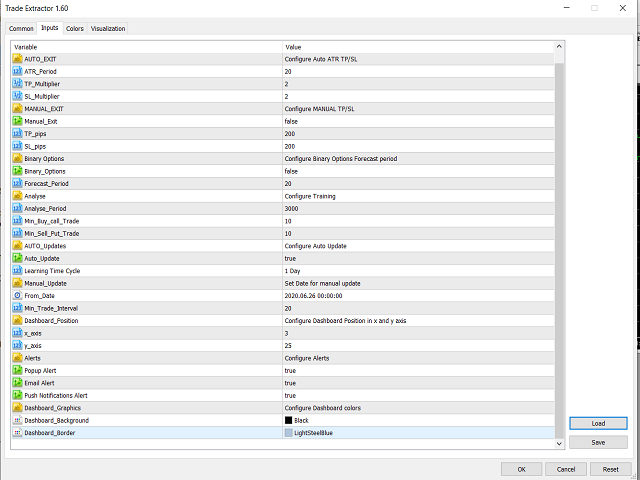640x480 pixels.
Task: Click the scrollbar up arrow
Action: click(x=559, y=46)
